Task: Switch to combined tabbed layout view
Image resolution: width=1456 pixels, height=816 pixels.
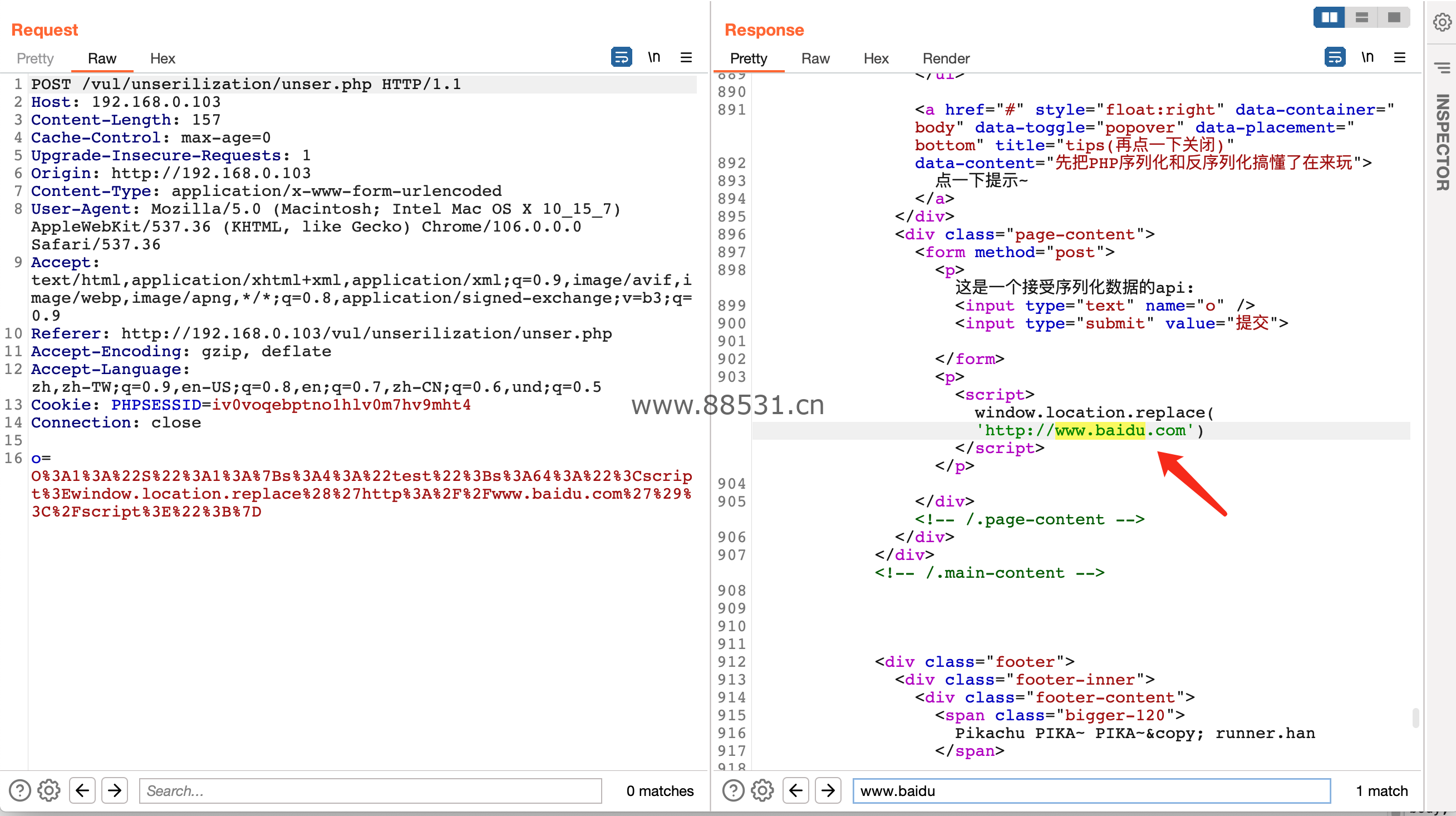Action: pyautogui.click(x=1394, y=17)
